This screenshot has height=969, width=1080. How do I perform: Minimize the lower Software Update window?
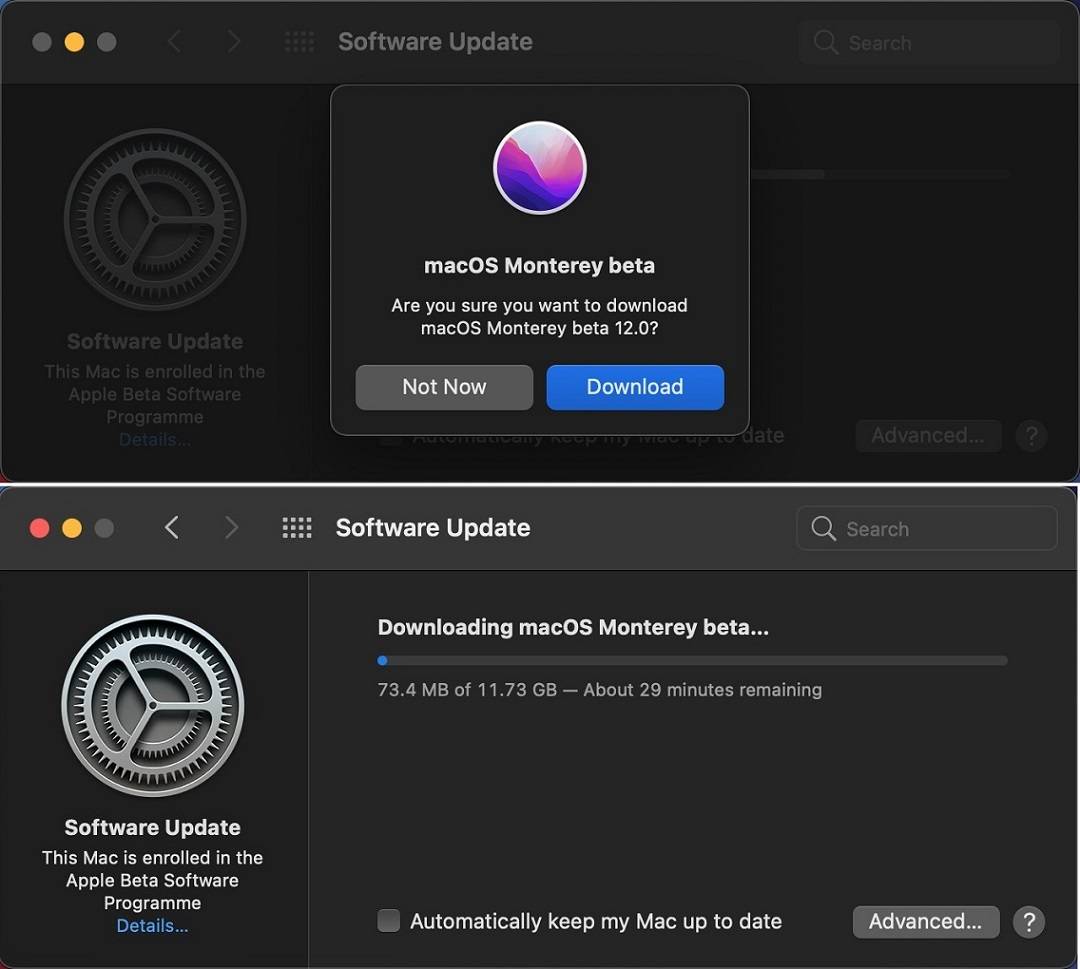point(72,528)
